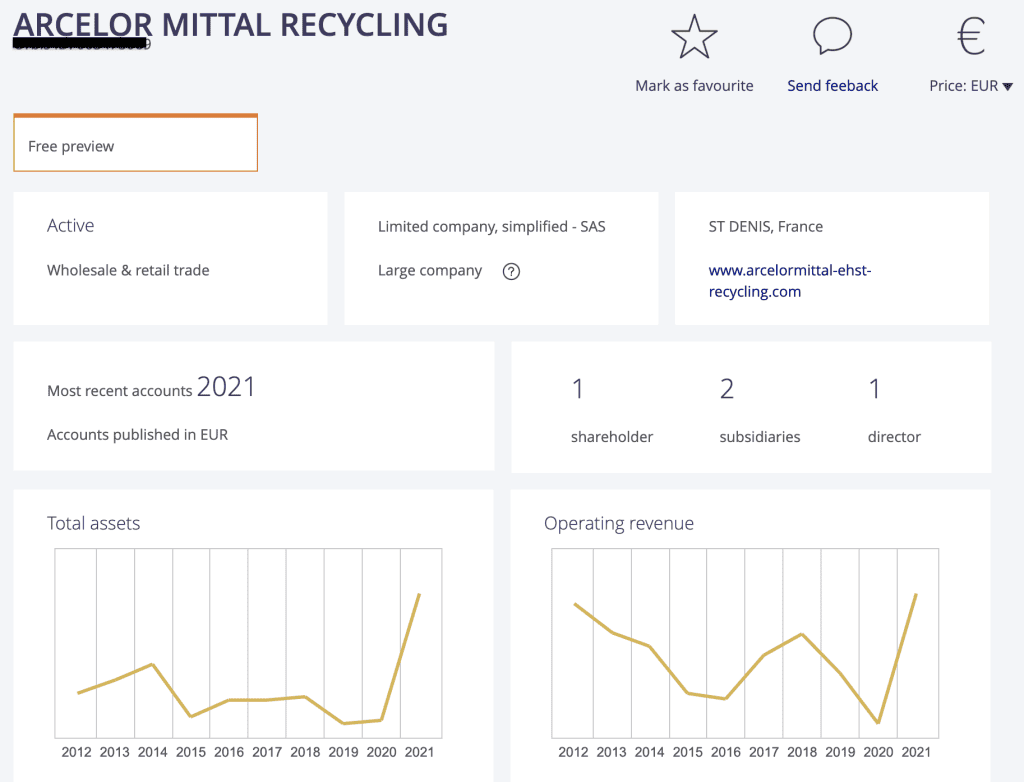Viewport: 1024px width, 782px height.
Task: Click the speech bubble feedback icon
Action: coord(832,35)
